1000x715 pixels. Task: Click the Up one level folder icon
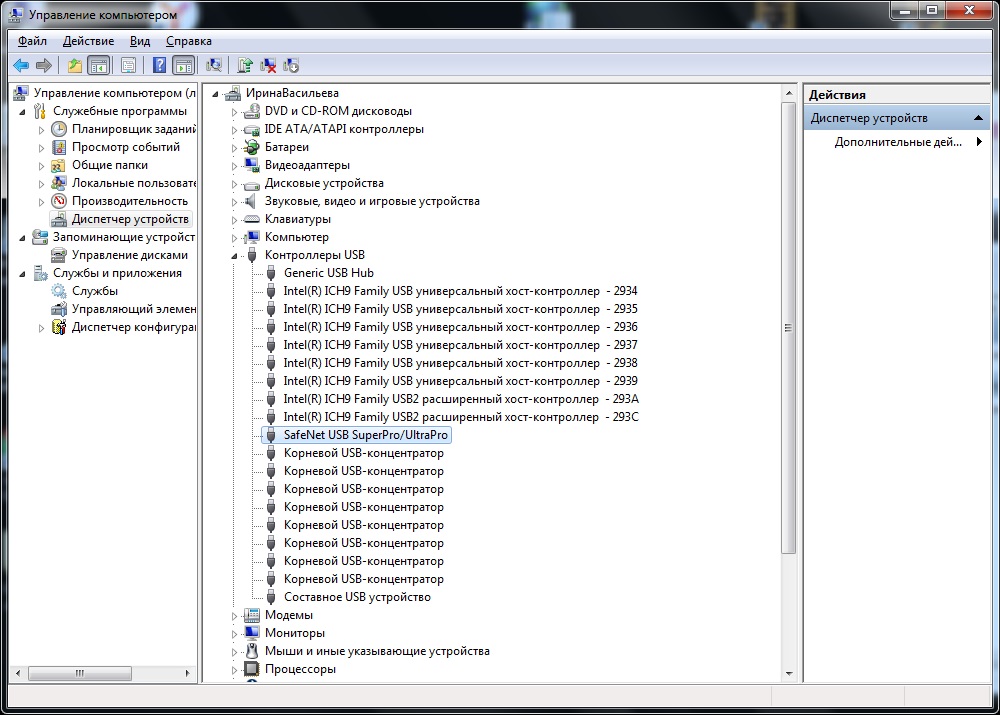(75, 66)
